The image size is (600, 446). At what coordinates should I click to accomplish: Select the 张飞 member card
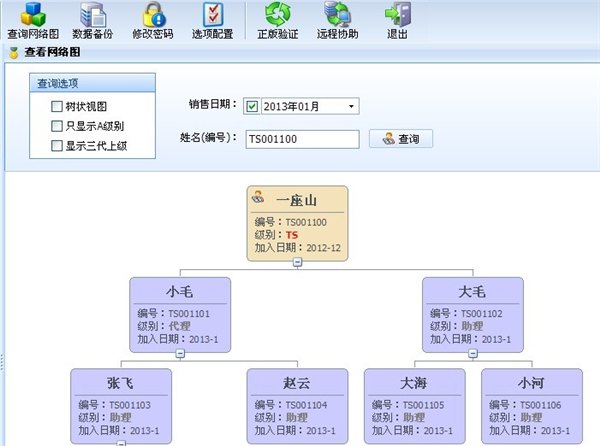[121, 406]
